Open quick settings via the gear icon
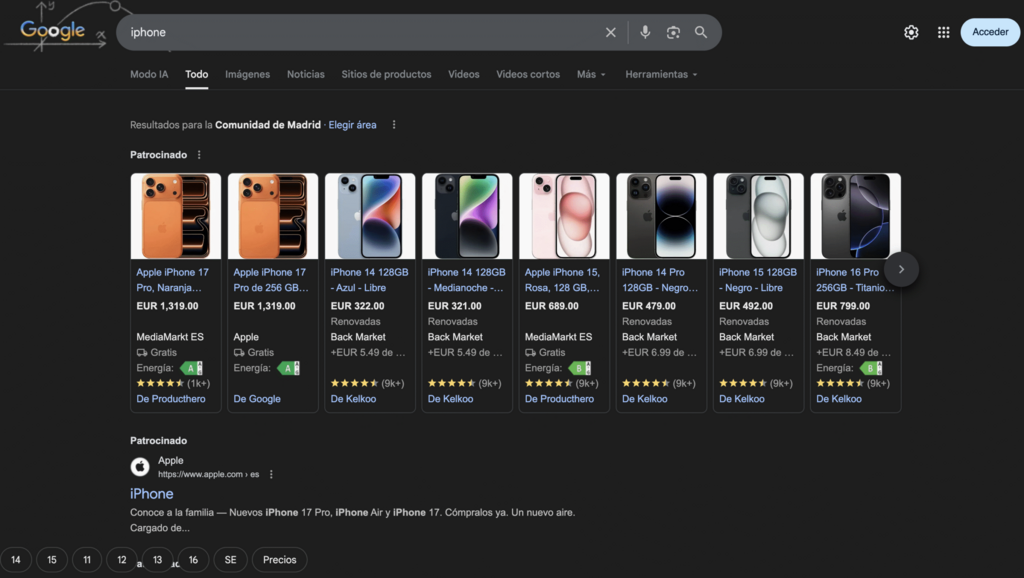 coord(911,32)
